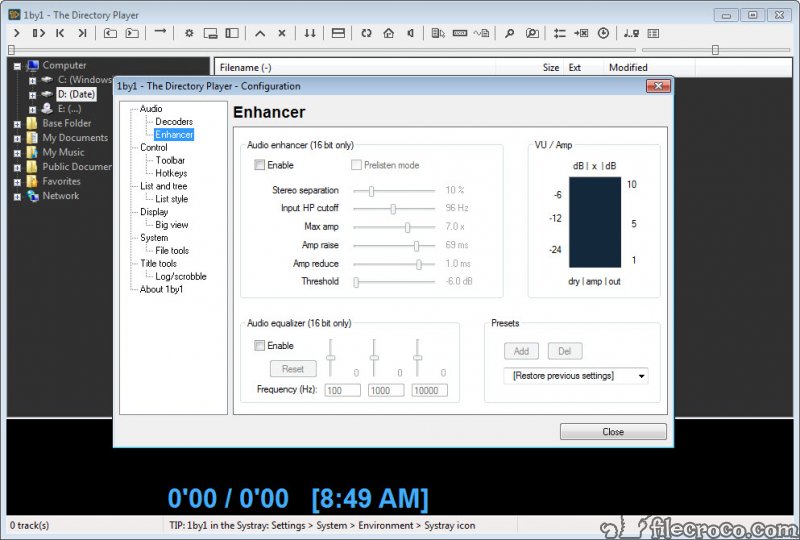The width and height of the screenshot is (800, 540).
Task: Expand the E: drive node
Action: coord(33,109)
